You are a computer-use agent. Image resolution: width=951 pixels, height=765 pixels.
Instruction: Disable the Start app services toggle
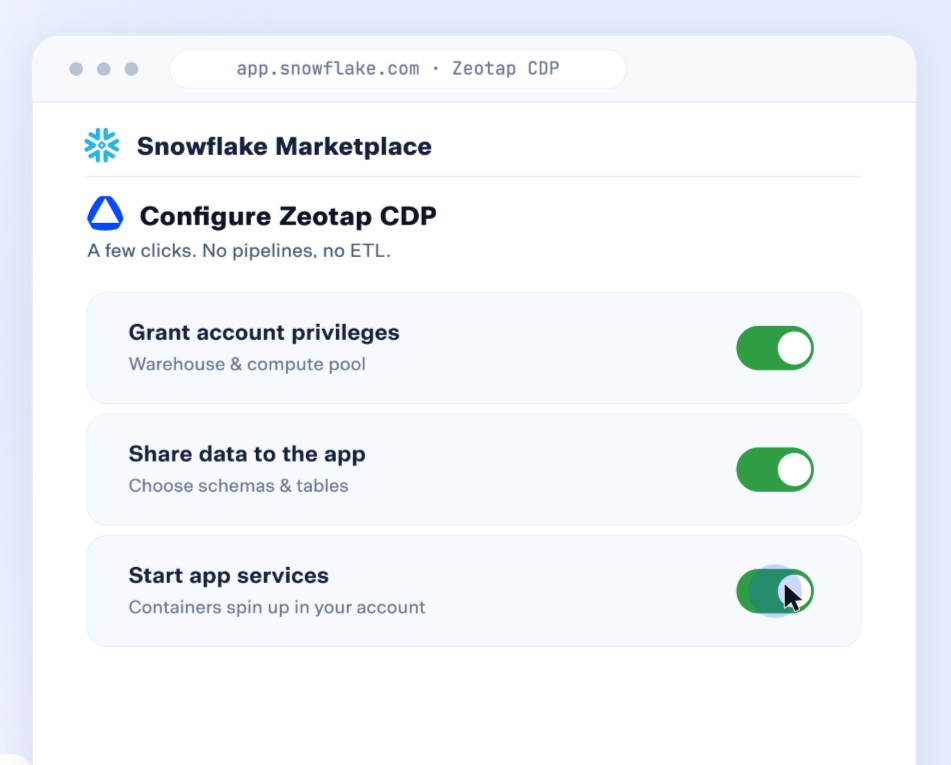(775, 591)
